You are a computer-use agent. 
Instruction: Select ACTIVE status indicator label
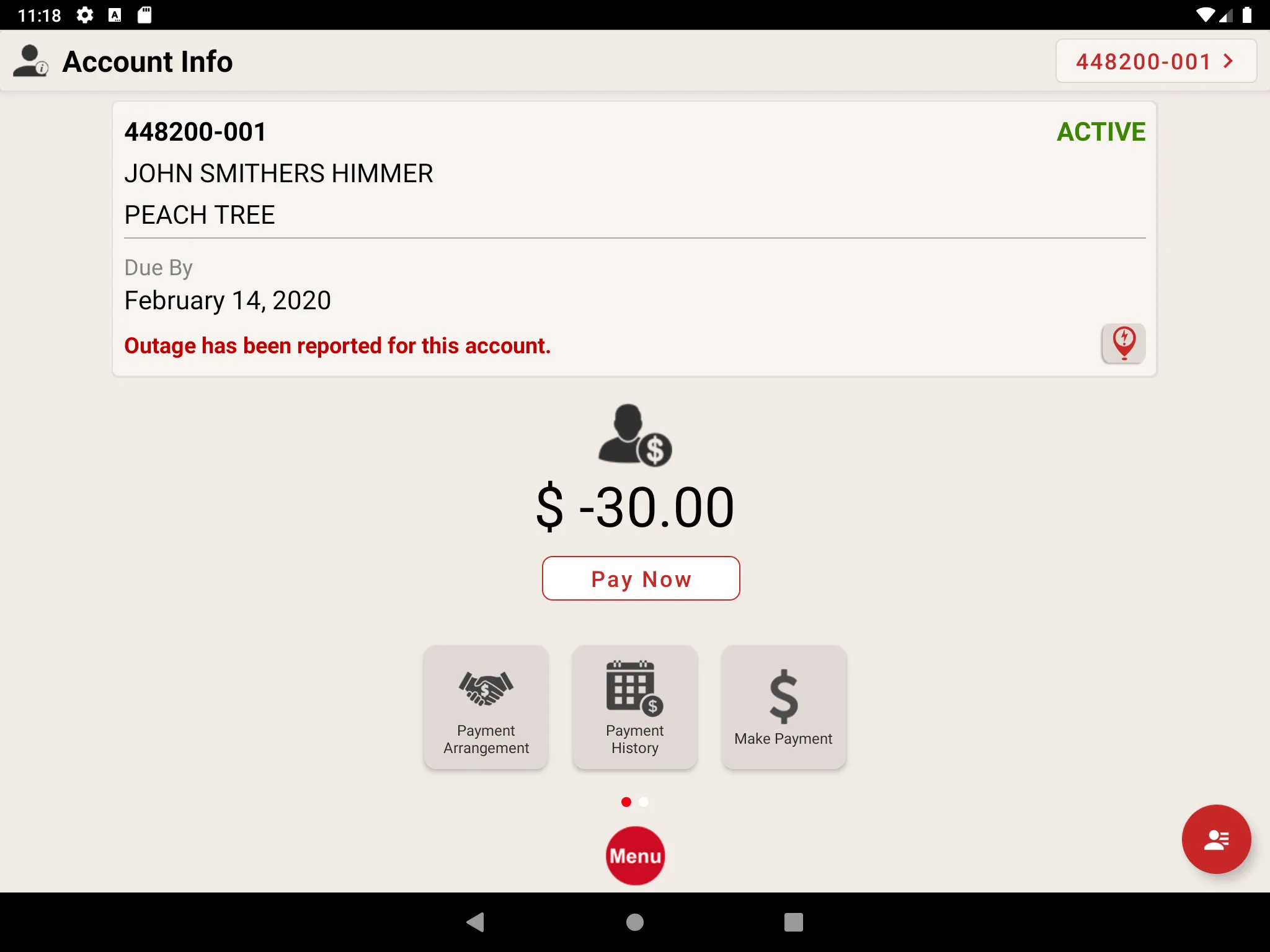pyautogui.click(x=1100, y=131)
